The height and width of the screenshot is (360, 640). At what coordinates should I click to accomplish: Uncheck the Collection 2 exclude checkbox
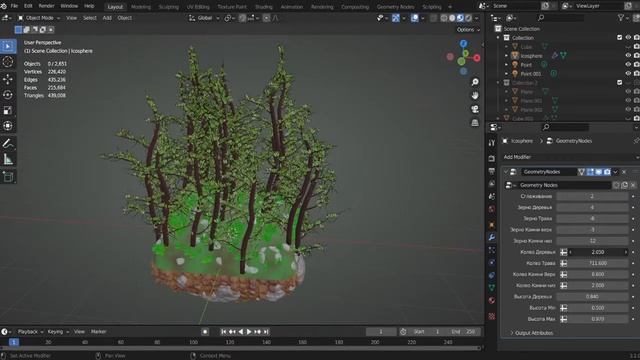pyautogui.click(x=620, y=82)
